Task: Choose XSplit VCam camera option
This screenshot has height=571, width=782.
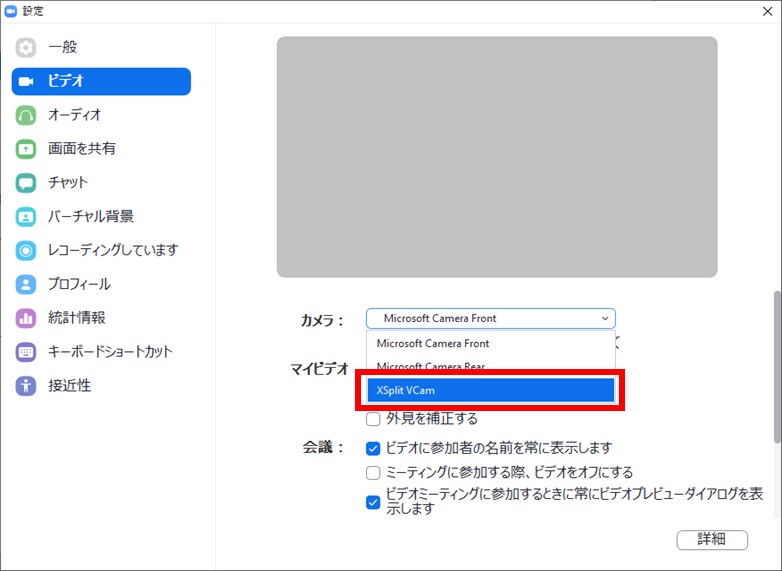Action: [x=491, y=390]
